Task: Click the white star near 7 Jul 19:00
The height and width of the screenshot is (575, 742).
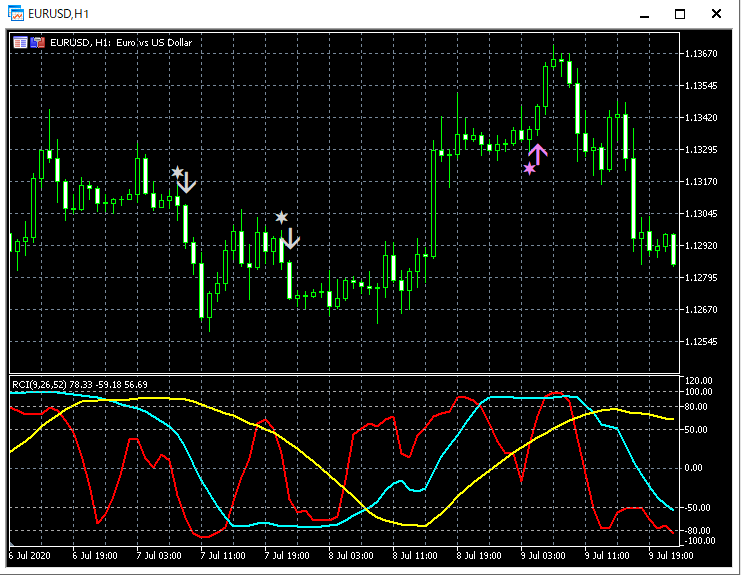Action: [x=281, y=217]
